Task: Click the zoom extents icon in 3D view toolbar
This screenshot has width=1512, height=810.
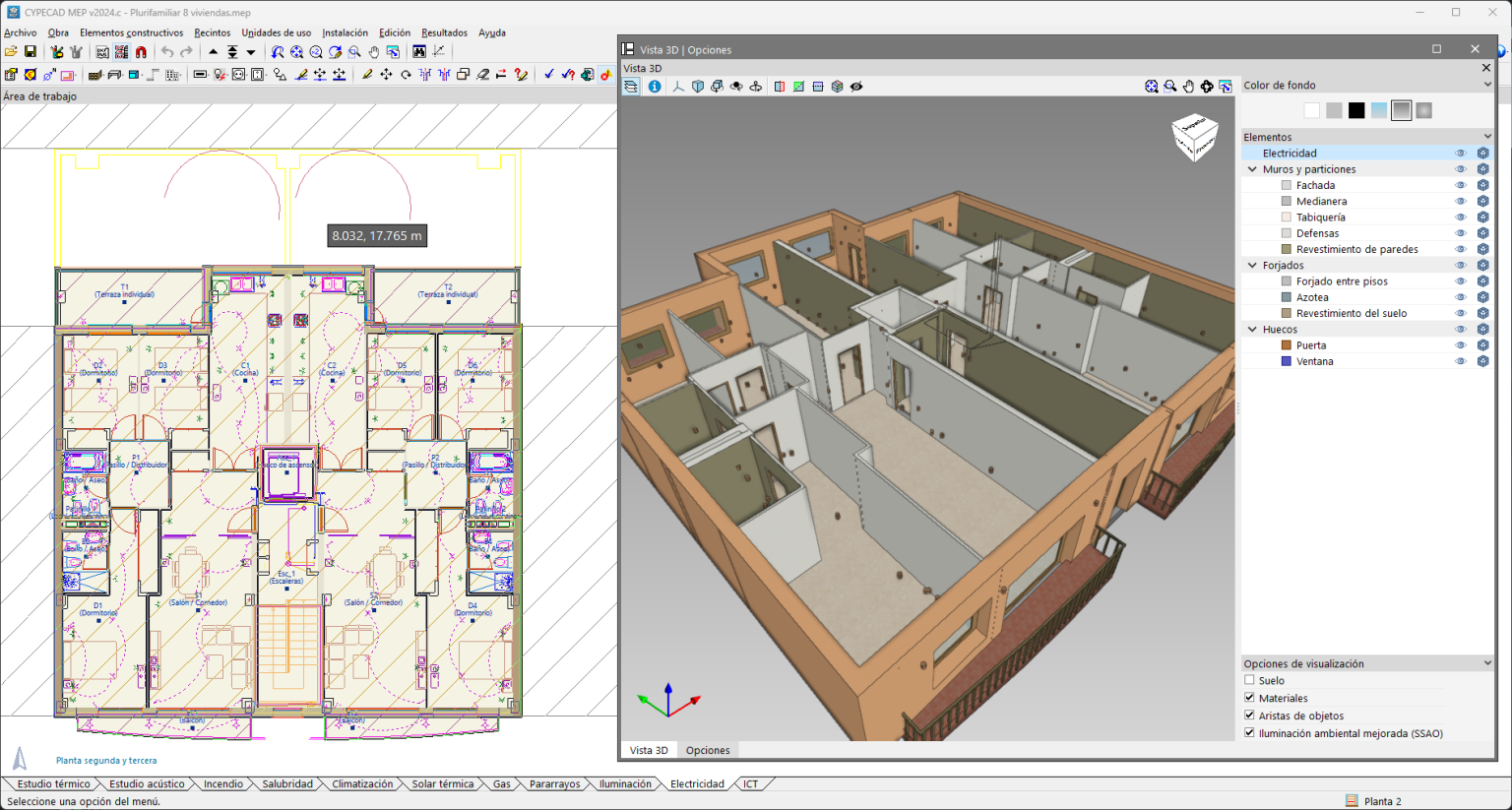Action: [x=1151, y=87]
